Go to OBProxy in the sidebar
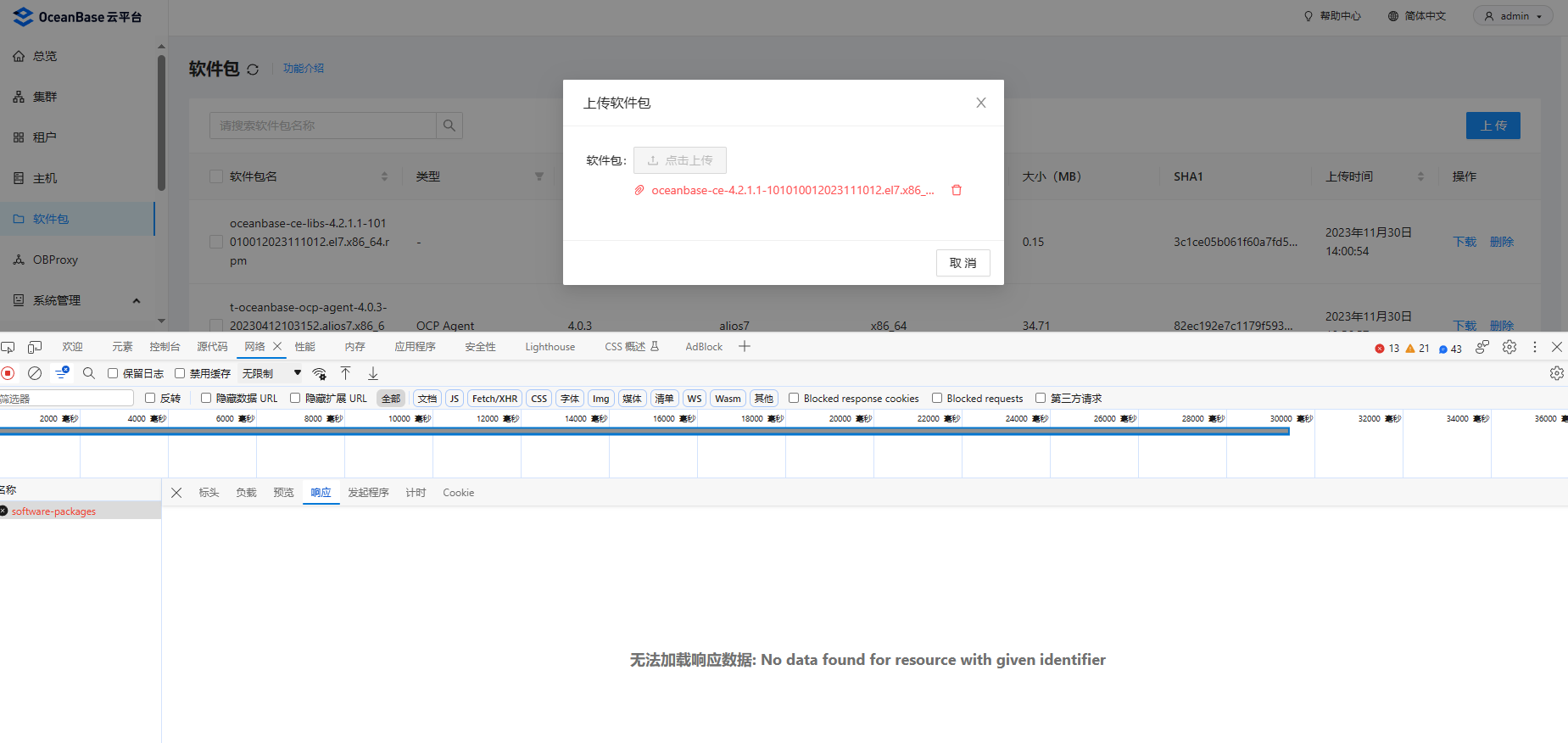Screen dimensions: 1568x743 click(x=77, y=260)
